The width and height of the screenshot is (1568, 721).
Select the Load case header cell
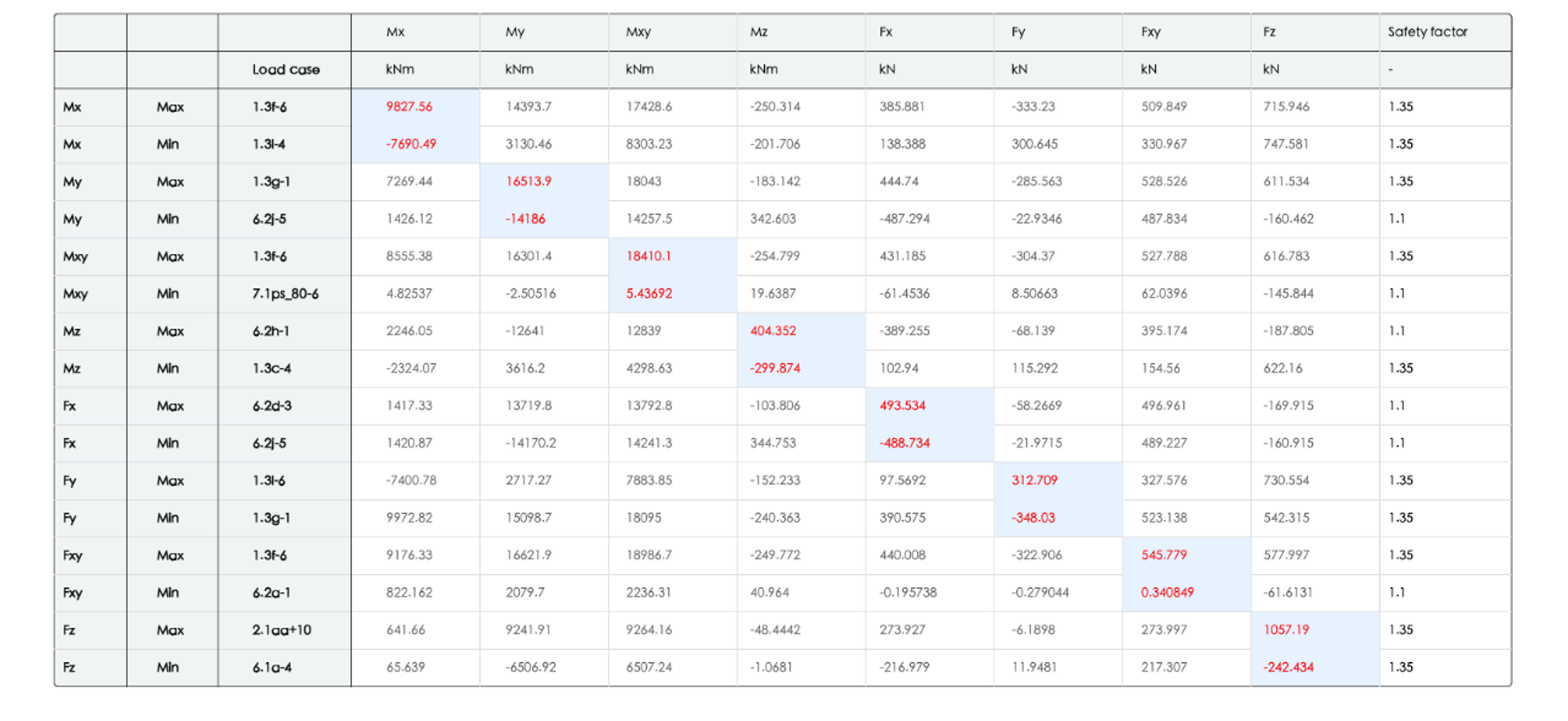[285, 69]
